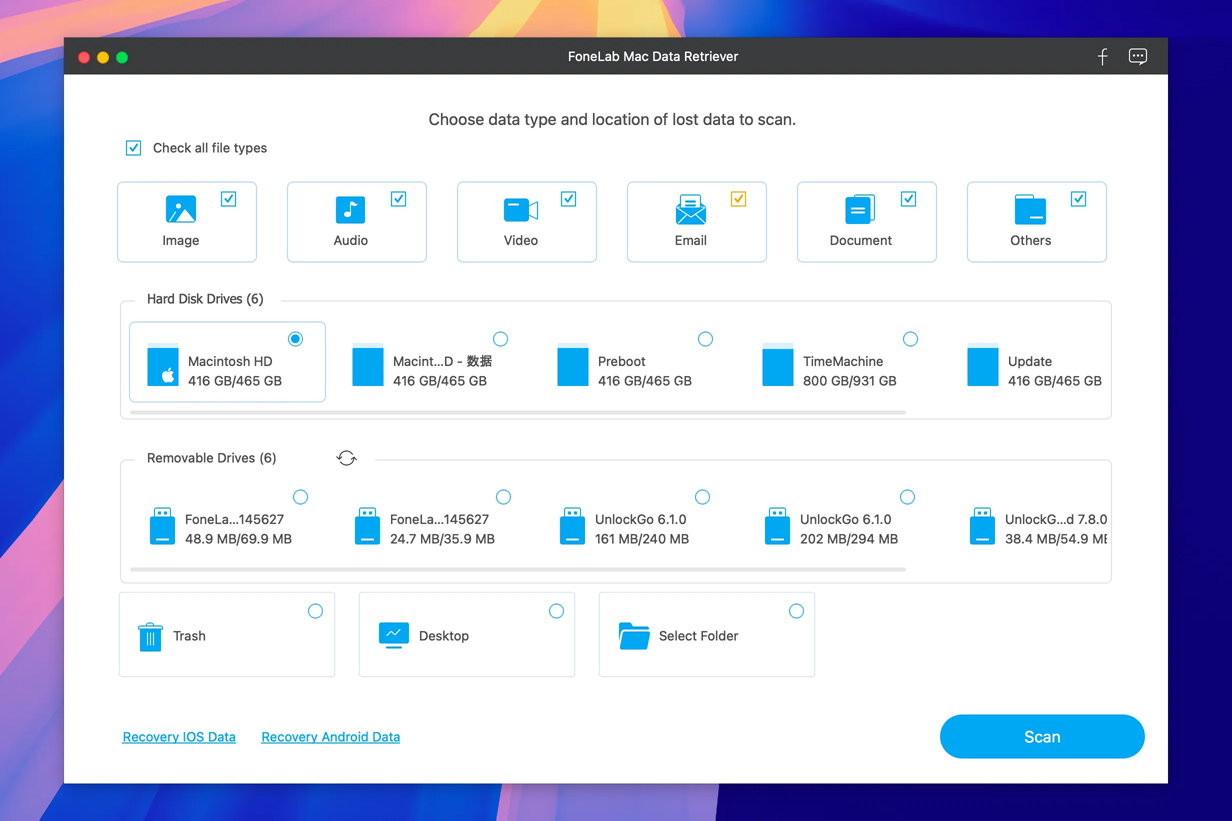The width and height of the screenshot is (1232, 821).
Task: Click the Select Folder icon
Action: pyautogui.click(x=634, y=636)
